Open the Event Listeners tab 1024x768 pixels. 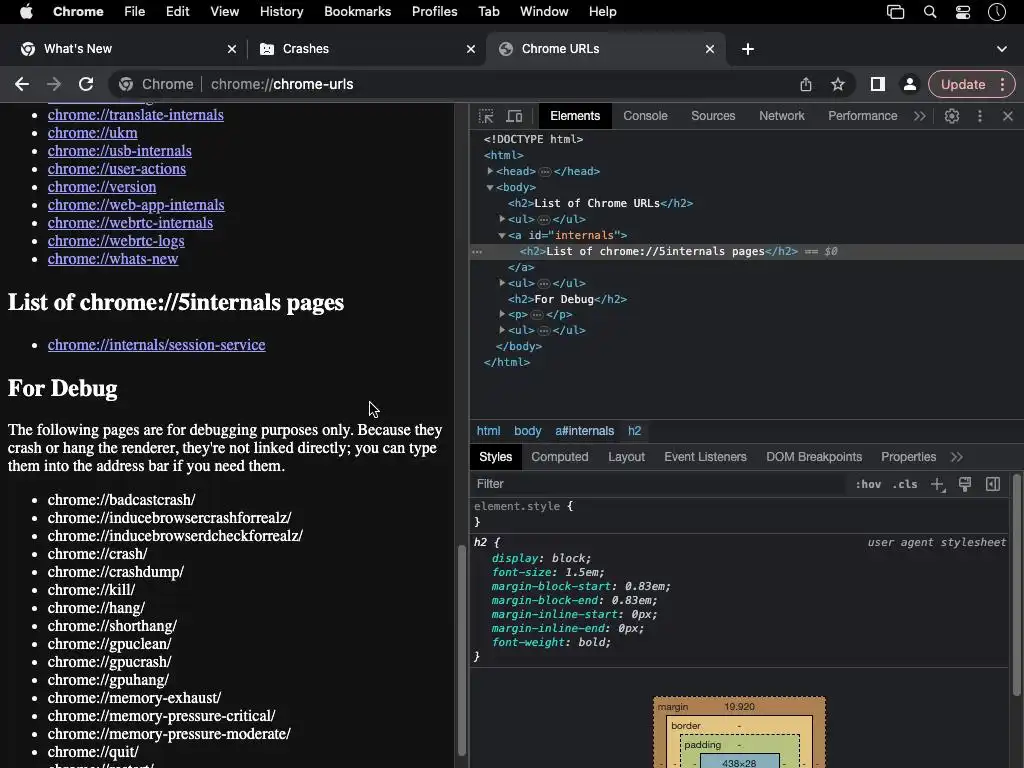705,457
